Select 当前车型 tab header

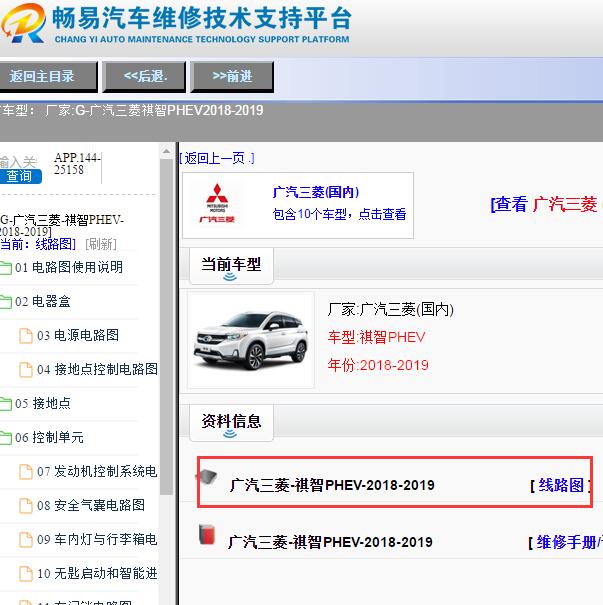click(x=231, y=266)
